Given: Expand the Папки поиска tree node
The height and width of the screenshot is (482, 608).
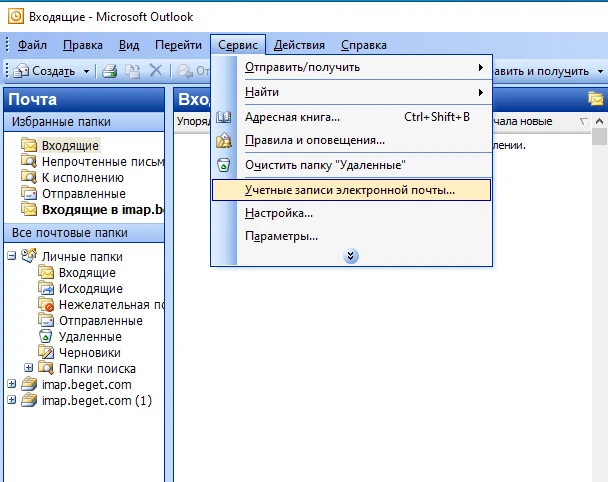Looking at the screenshot, I should [x=29, y=368].
